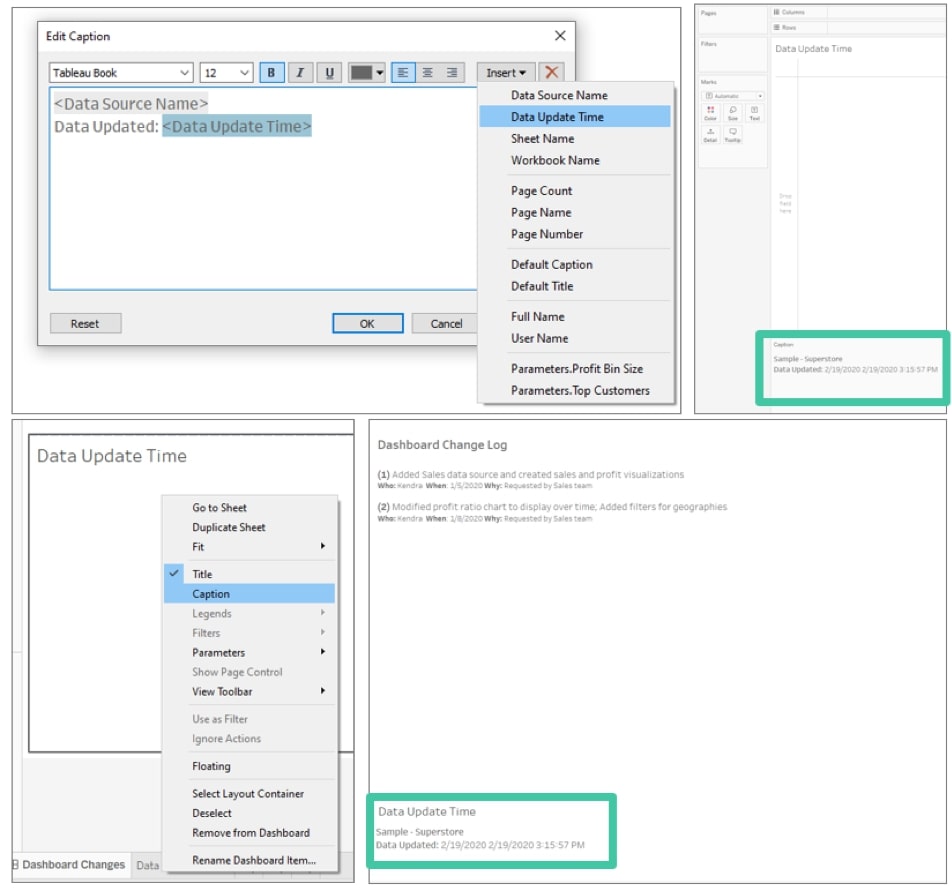
Task: Click the Text button on Marks card
Action: tap(755, 113)
